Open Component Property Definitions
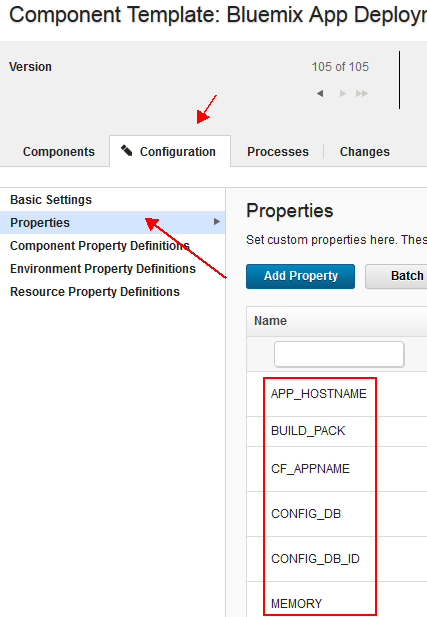Viewport: 427px width, 617px height. pyautogui.click(x=100, y=246)
